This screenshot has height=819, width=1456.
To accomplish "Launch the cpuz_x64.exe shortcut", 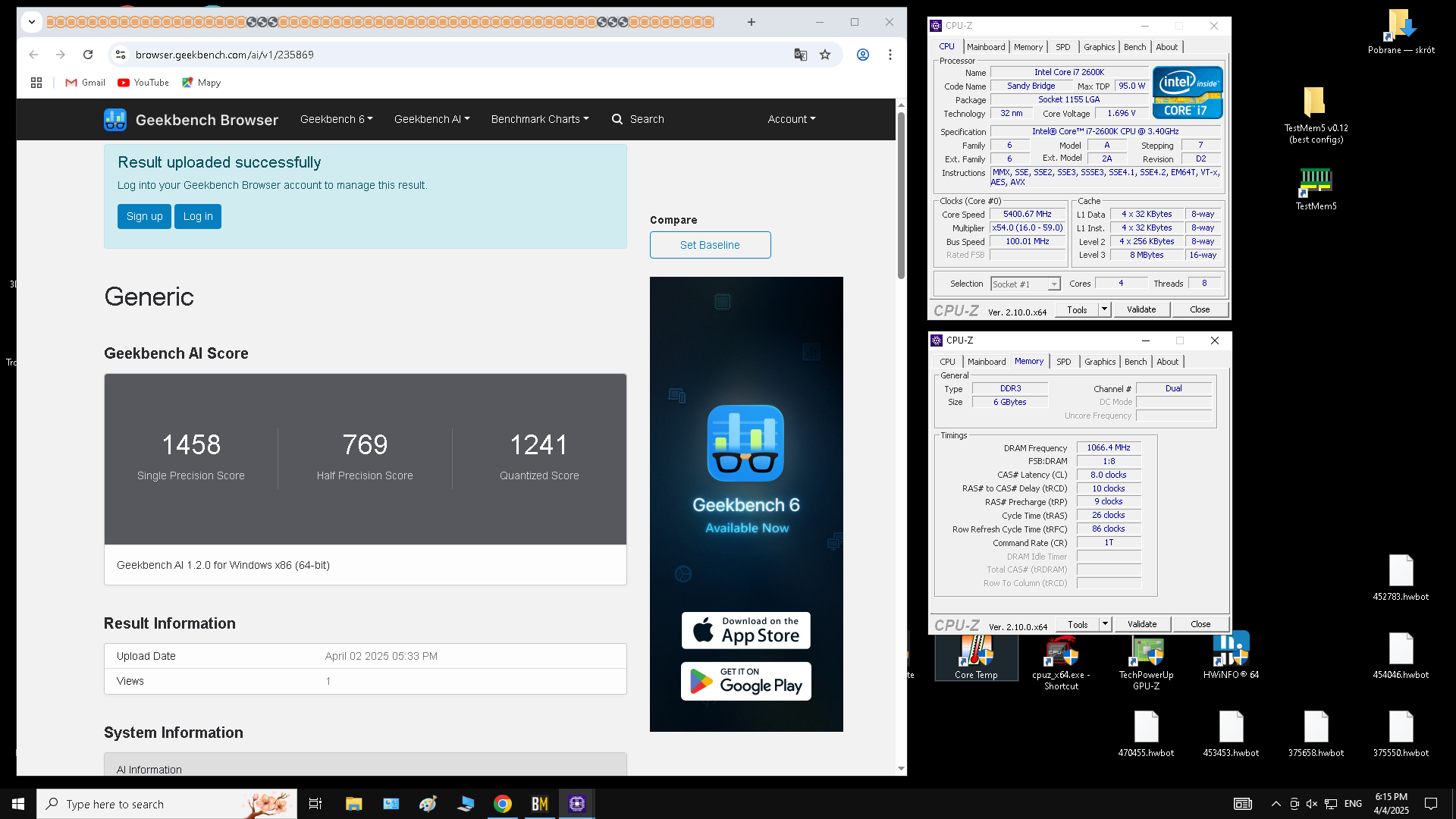I will [x=1061, y=662].
